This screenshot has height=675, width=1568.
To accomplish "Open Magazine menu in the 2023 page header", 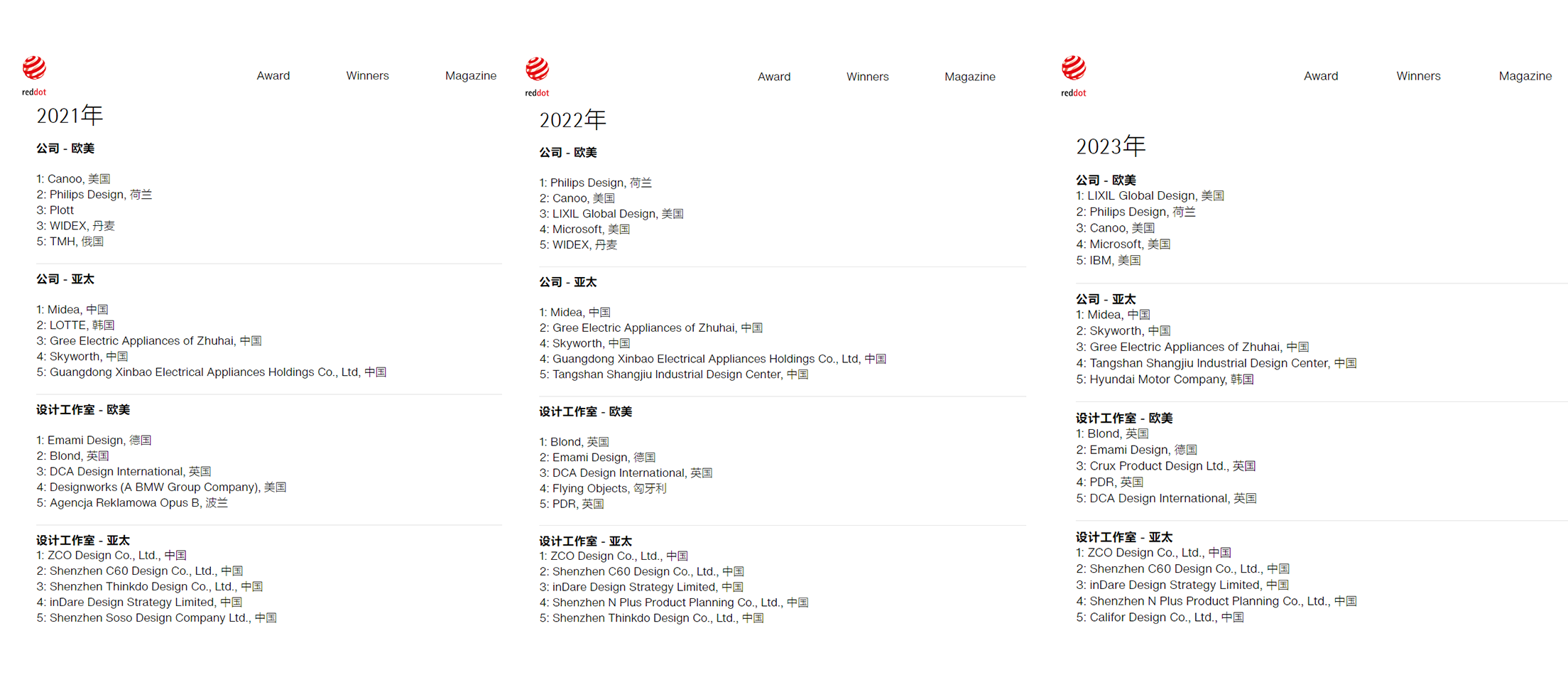I will click(x=1525, y=75).
